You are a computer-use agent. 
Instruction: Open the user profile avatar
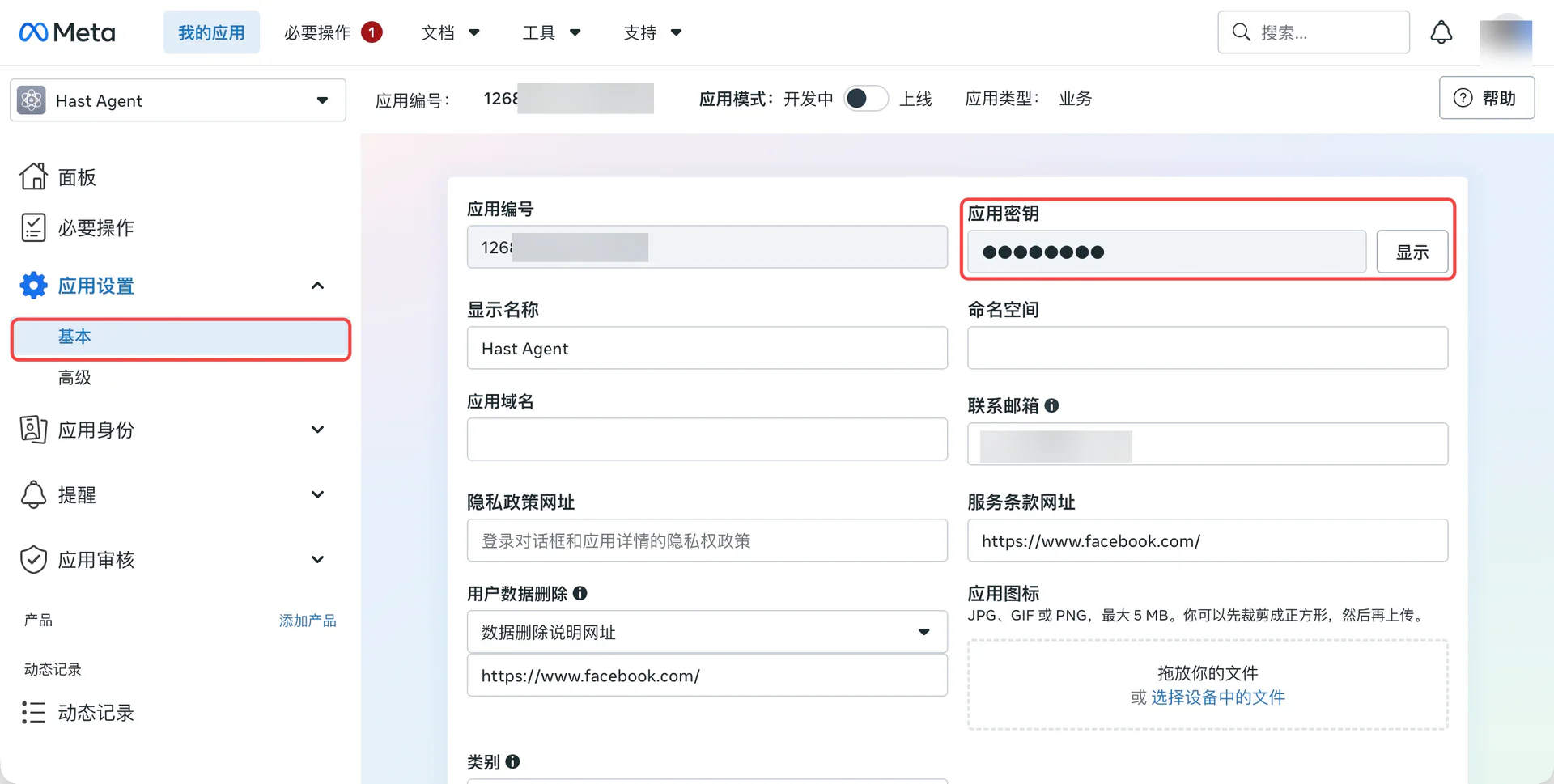pos(1505,39)
